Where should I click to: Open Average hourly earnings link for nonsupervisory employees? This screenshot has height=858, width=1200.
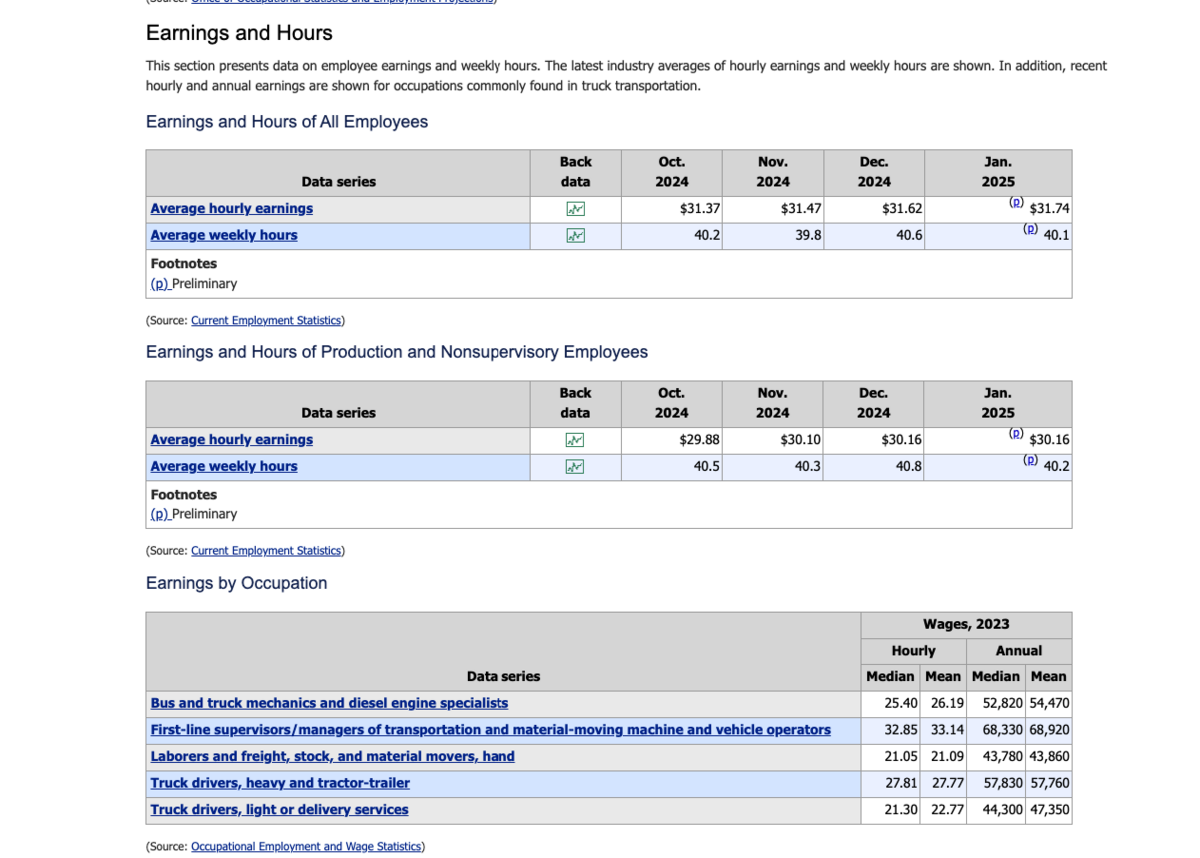click(231, 440)
